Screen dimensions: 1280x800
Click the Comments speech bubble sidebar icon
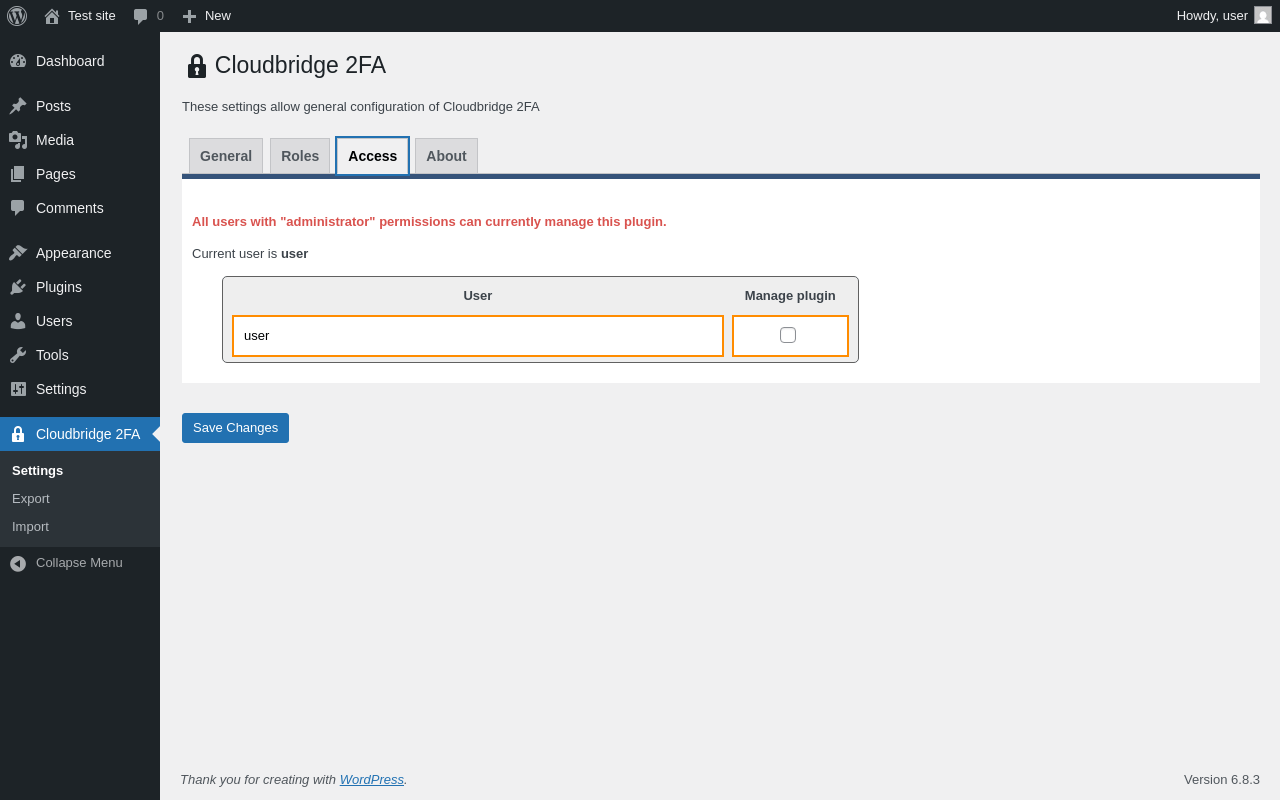coord(18,208)
